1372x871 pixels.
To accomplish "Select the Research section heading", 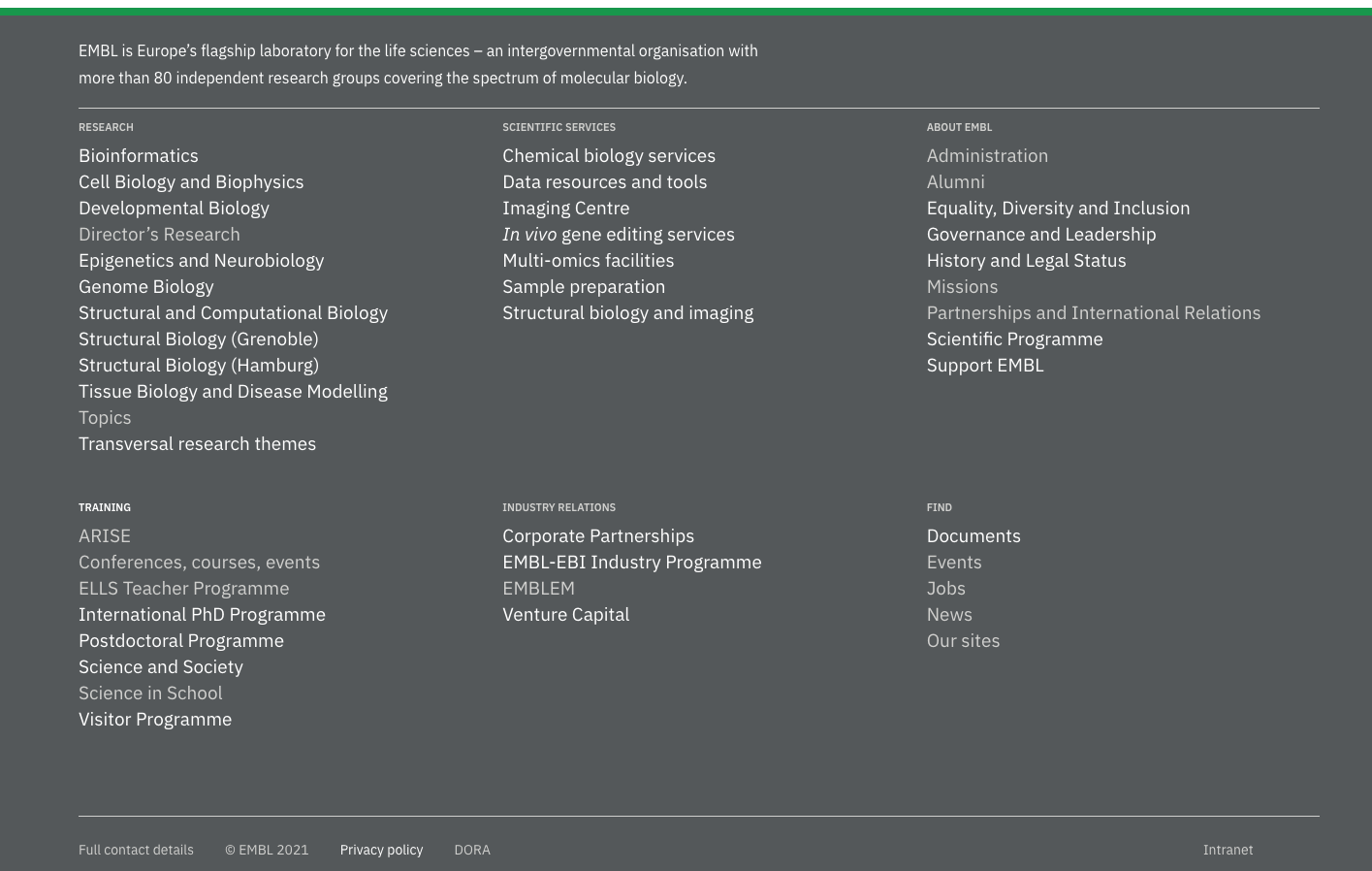I will [106, 127].
